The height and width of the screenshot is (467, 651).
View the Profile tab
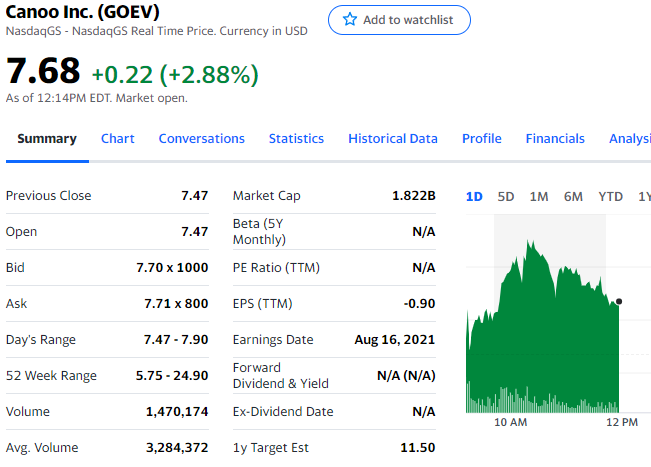tap(482, 138)
